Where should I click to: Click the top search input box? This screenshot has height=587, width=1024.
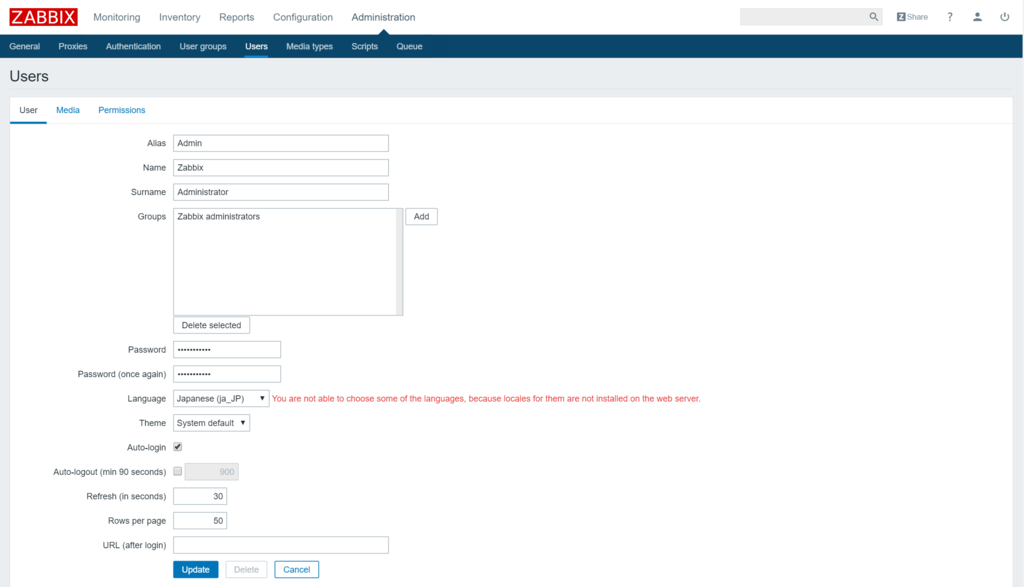(804, 17)
